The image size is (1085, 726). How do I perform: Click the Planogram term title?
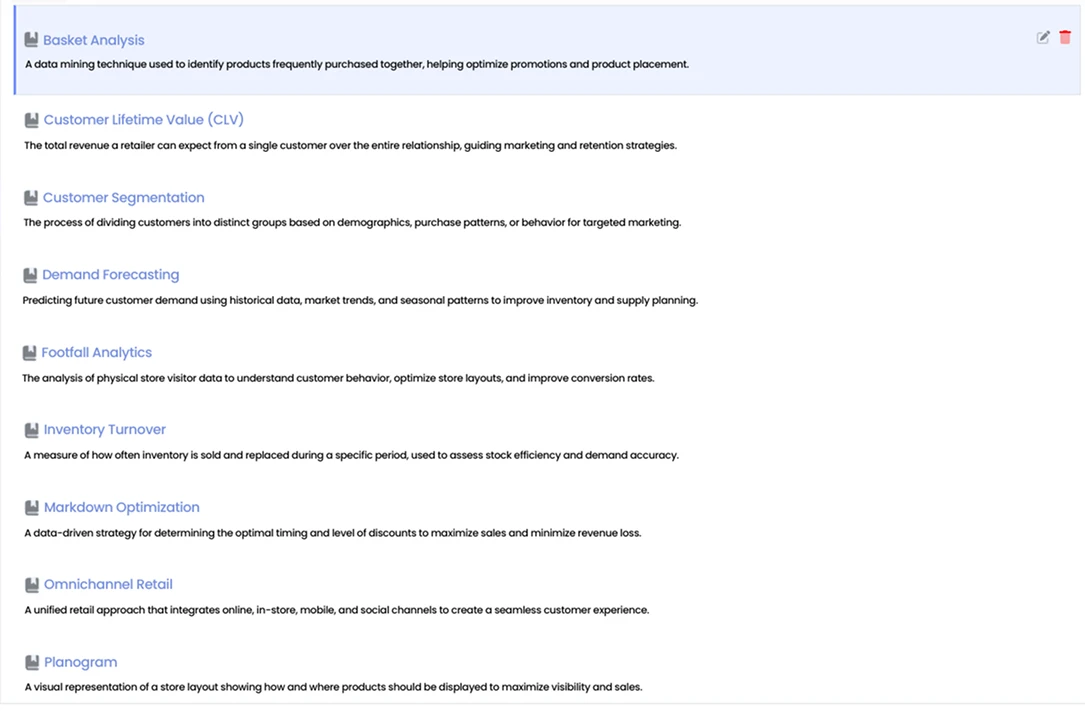[80, 663]
